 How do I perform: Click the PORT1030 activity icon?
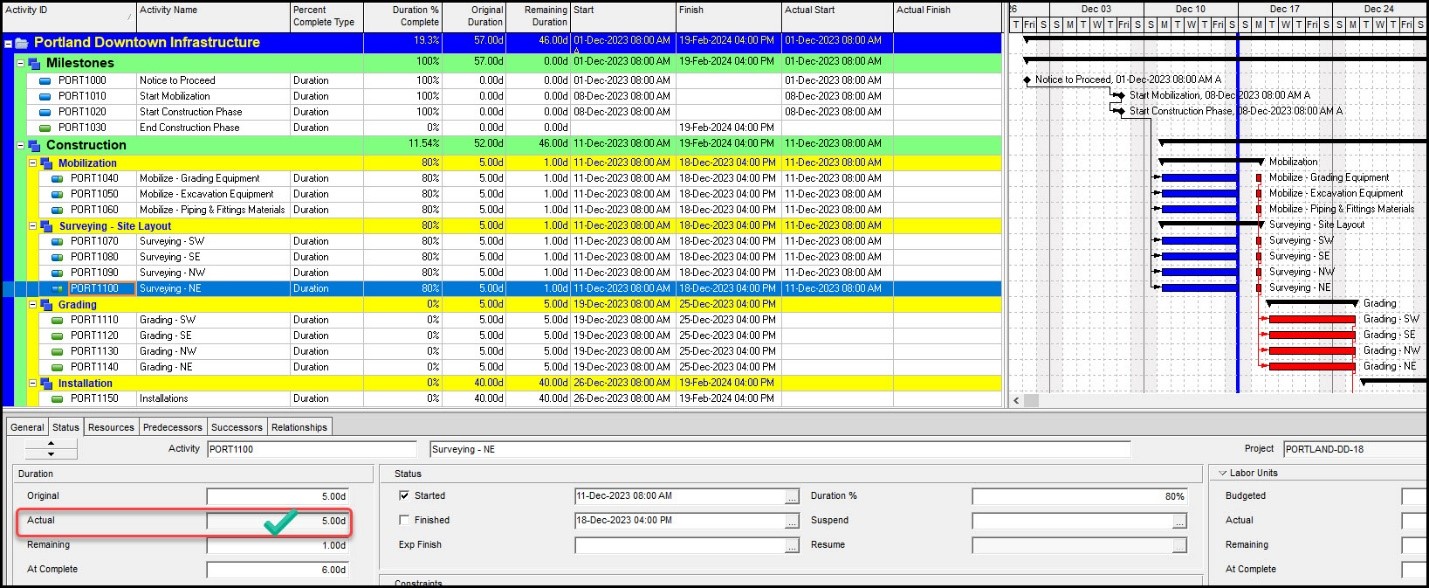(45, 128)
